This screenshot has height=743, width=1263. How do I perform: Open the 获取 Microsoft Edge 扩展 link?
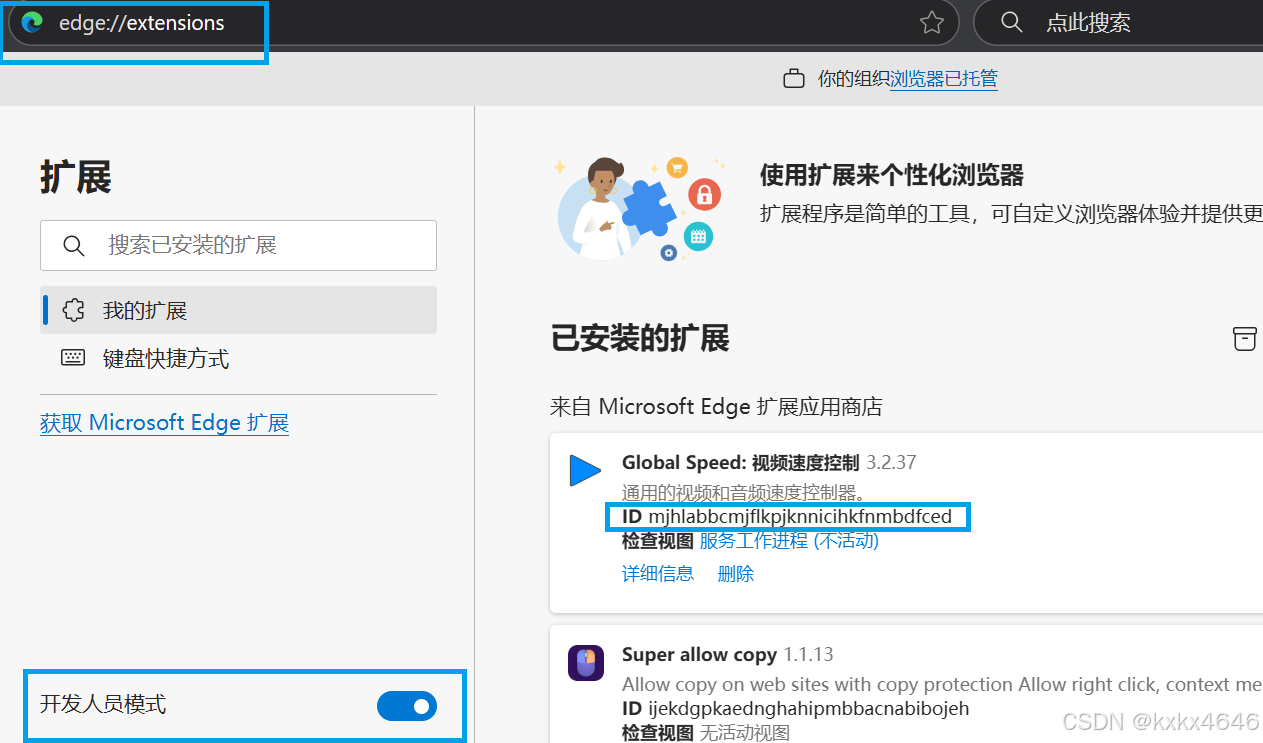(165, 423)
